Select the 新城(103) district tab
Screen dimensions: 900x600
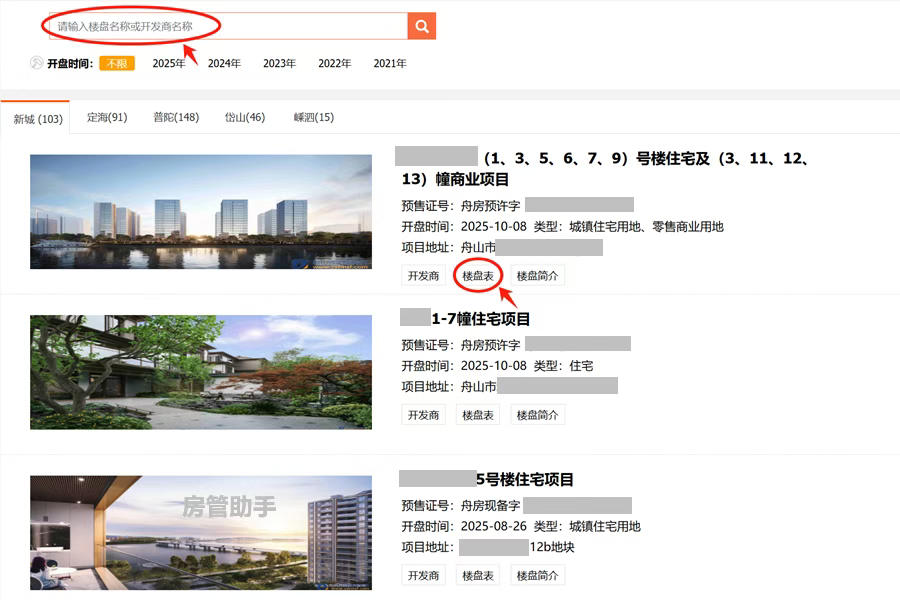[36, 118]
